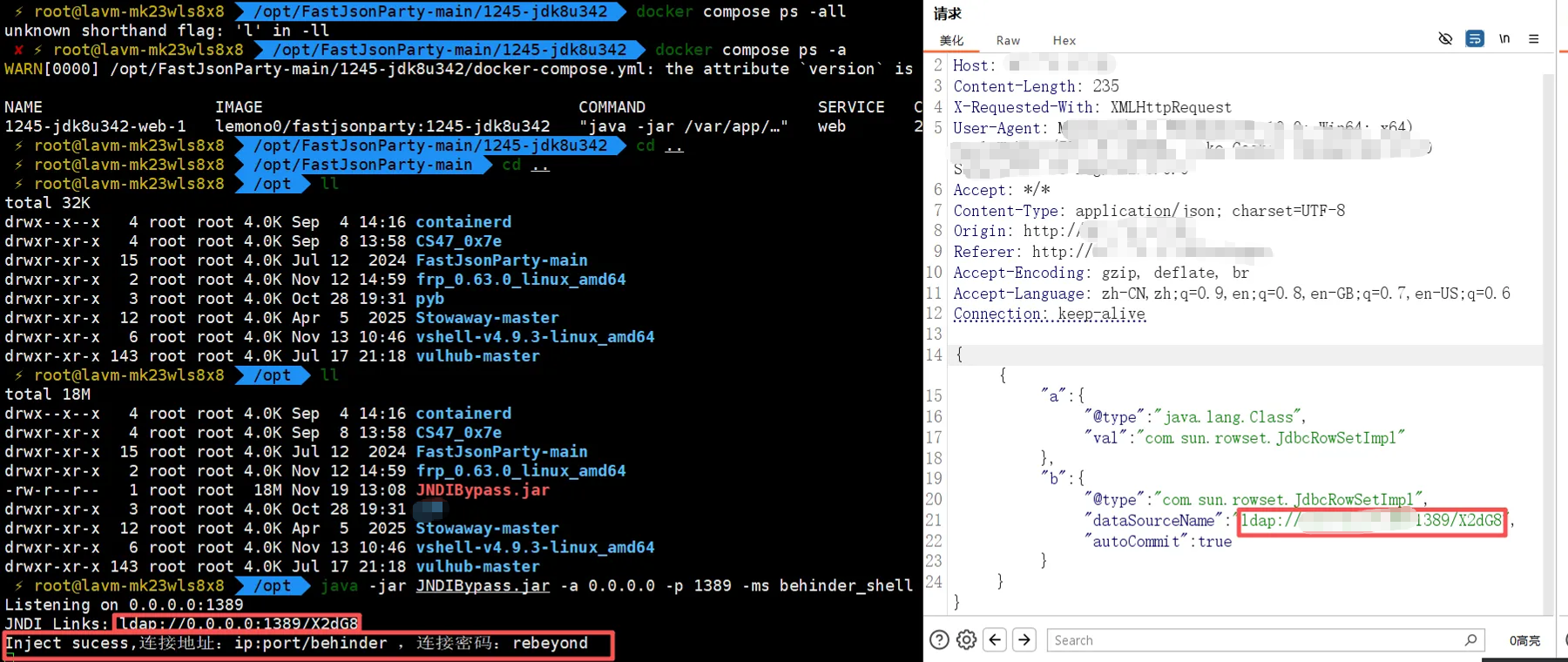Open the Raw request tab
Viewport: 1568px width, 662px height.
click(1008, 40)
